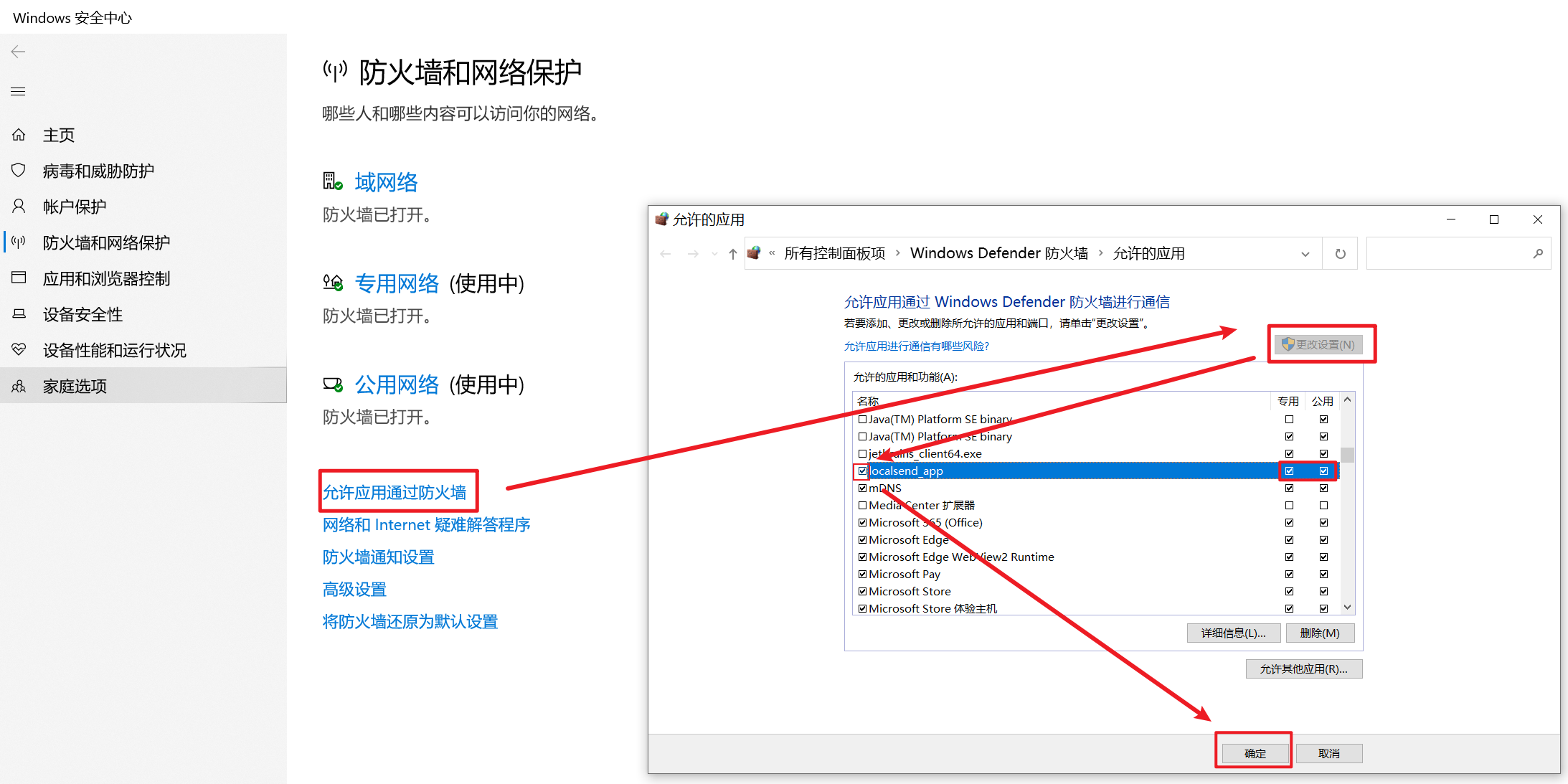
Task: Click the 名称 column header
Action: [x=1062, y=401]
